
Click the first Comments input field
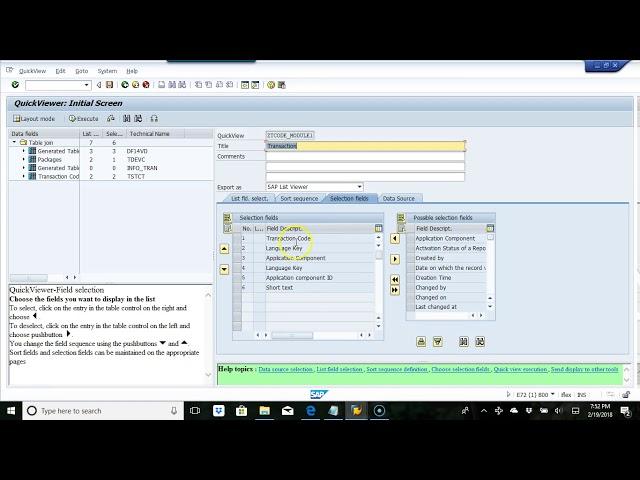tap(365, 156)
